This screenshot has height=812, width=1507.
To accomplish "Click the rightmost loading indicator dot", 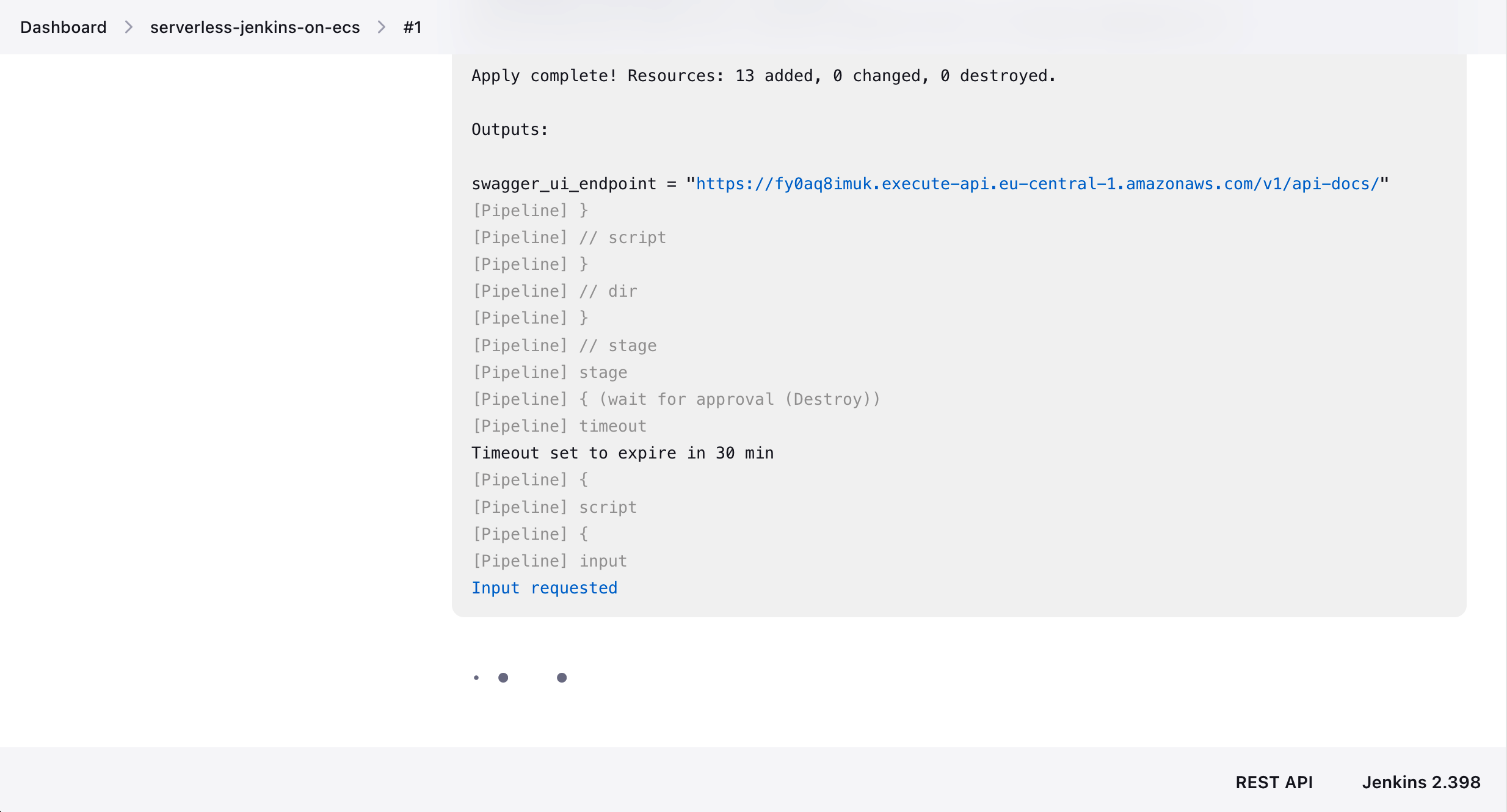I will (561, 677).
